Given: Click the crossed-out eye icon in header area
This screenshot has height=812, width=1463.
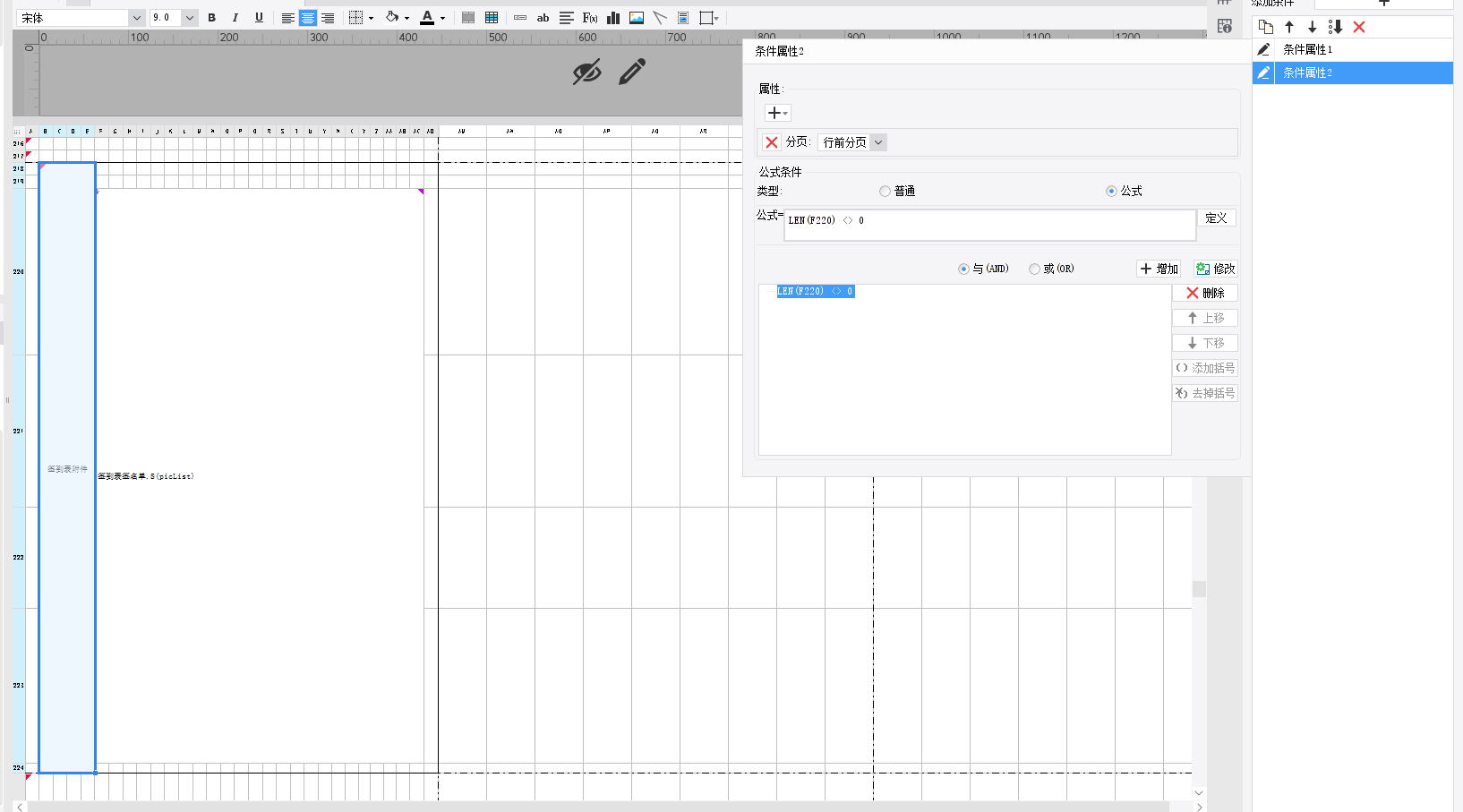Looking at the screenshot, I should pos(587,72).
